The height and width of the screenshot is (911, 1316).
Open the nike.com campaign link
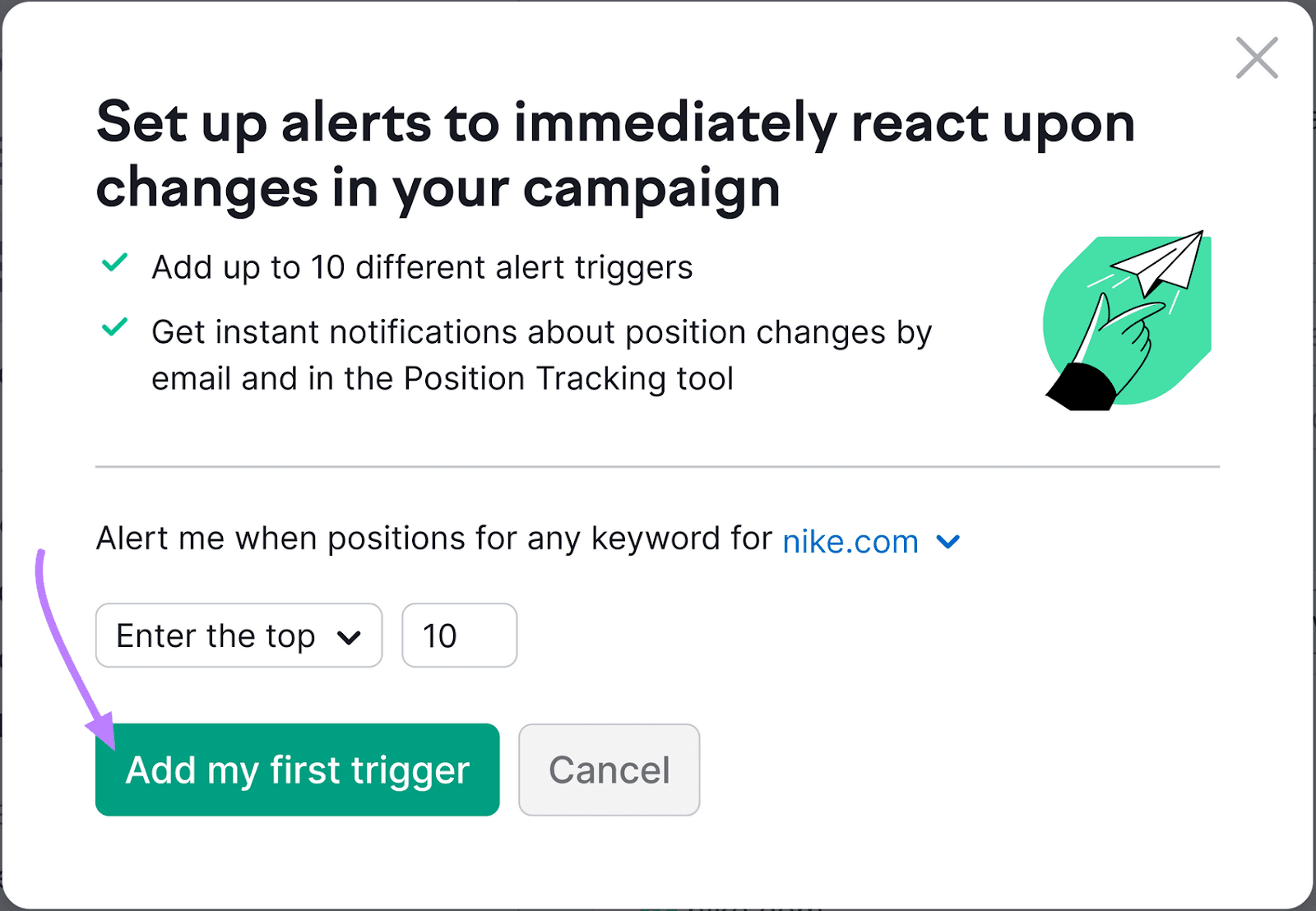click(850, 542)
